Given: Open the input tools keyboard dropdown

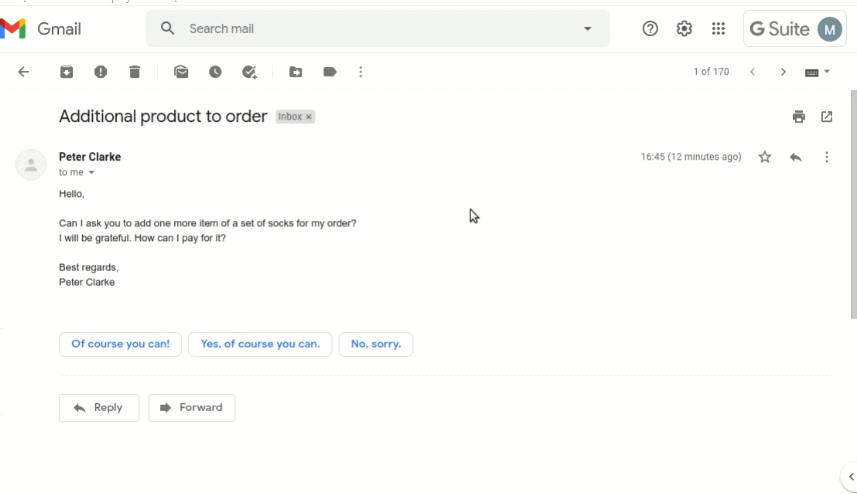Looking at the screenshot, I should [x=817, y=72].
